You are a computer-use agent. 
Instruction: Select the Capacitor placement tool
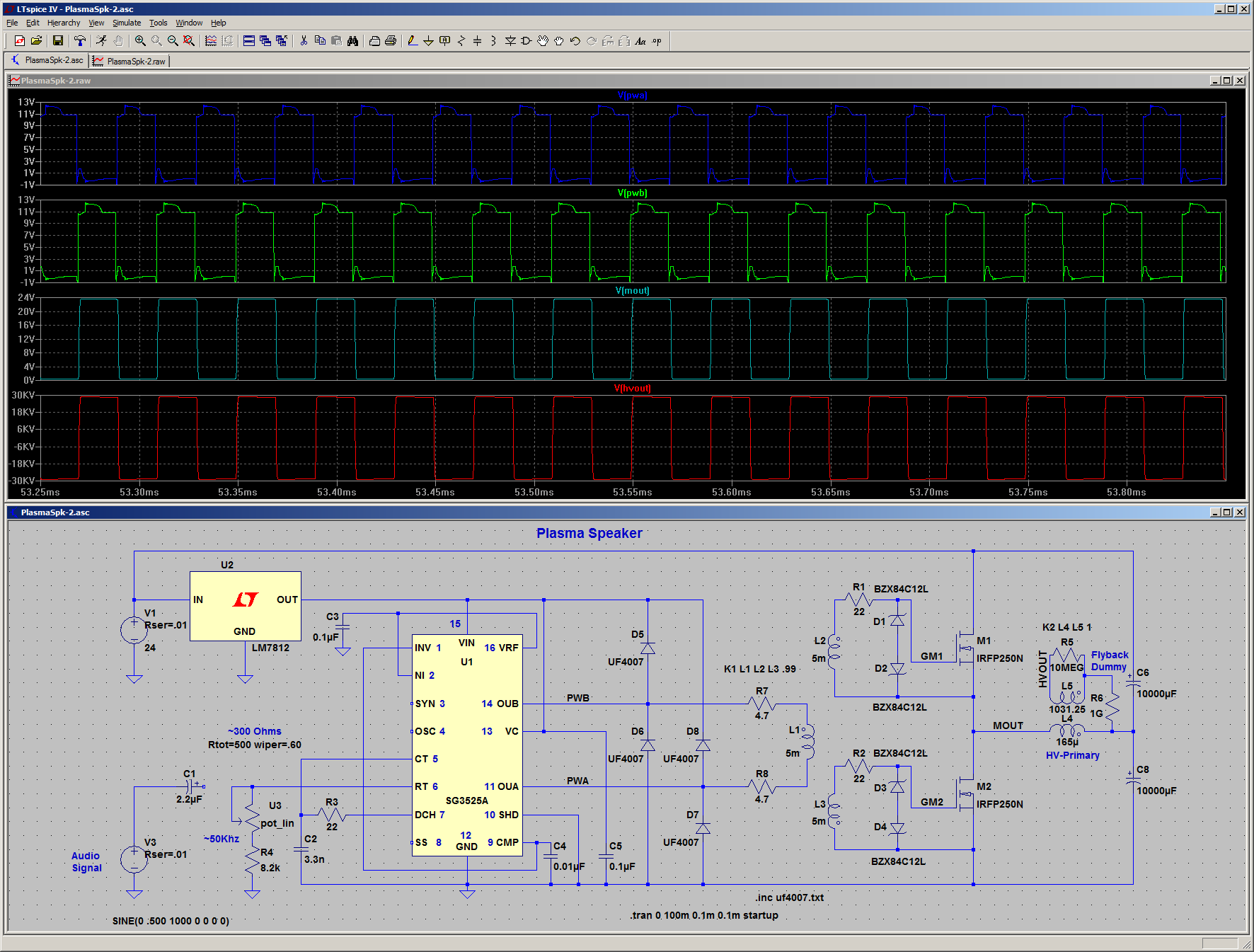[x=478, y=41]
